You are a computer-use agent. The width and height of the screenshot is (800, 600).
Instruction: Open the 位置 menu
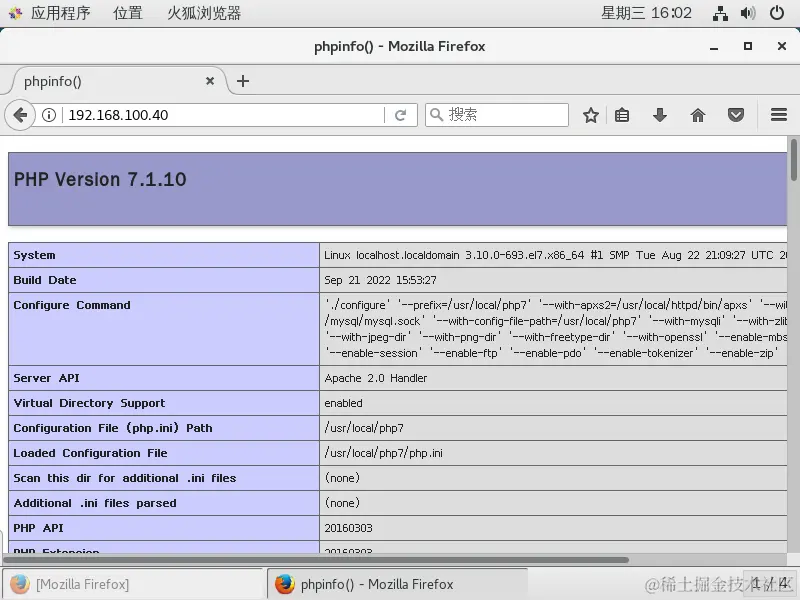tap(128, 13)
